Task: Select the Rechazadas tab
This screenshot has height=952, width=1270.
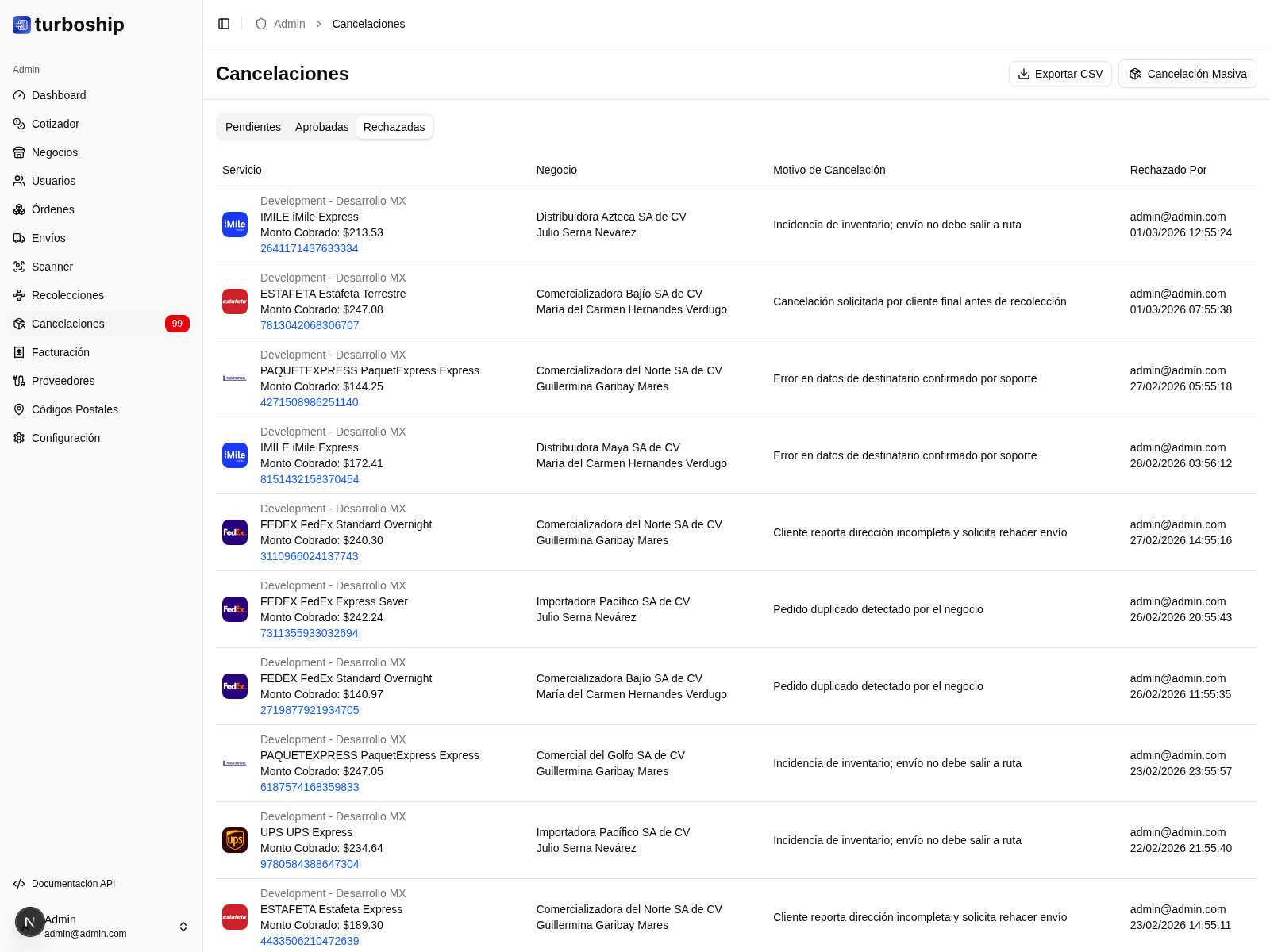Action: pos(394,127)
